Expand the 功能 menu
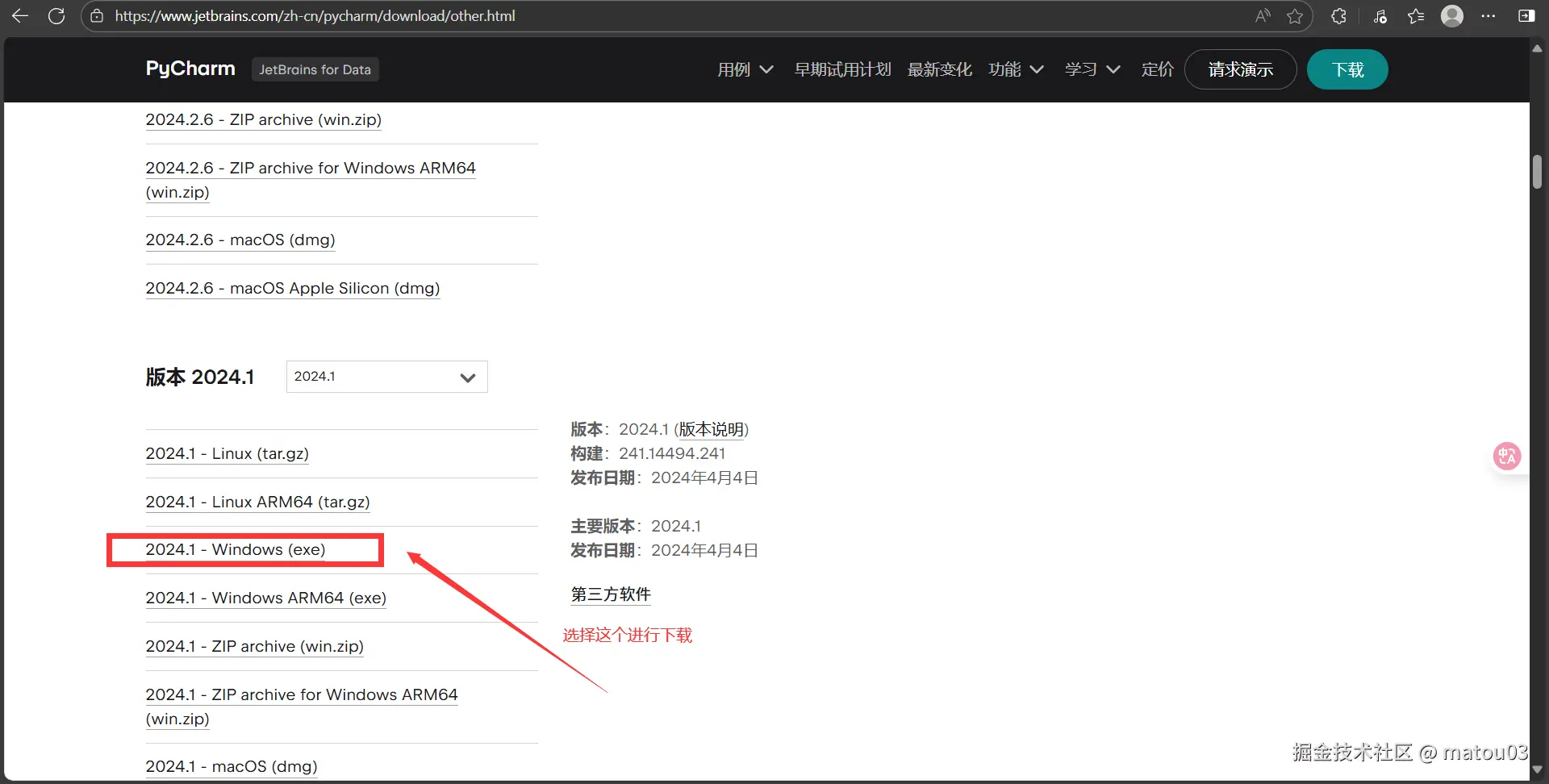The image size is (1549, 784). pos(1016,69)
